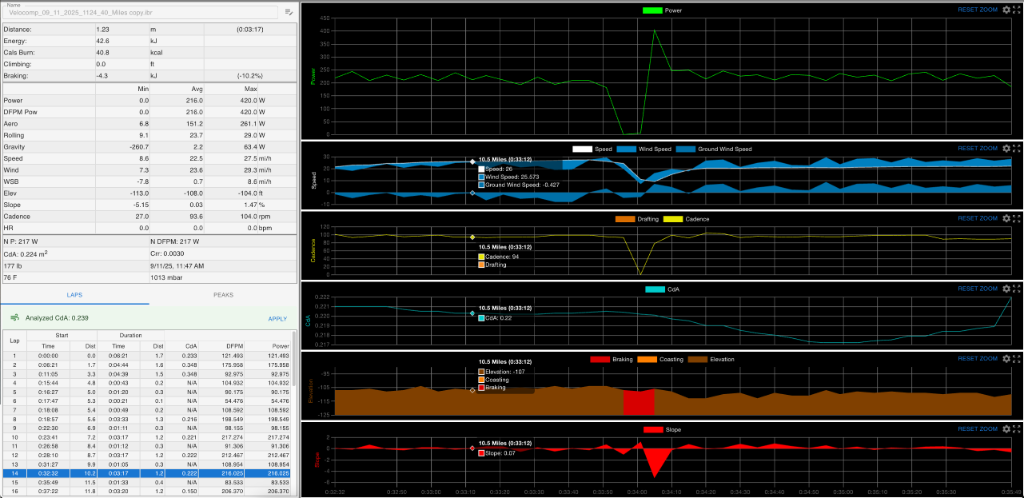Reset zoom on the Slope chart
The height and width of the screenshot is (498, 1024).
(x=978, y=429)
